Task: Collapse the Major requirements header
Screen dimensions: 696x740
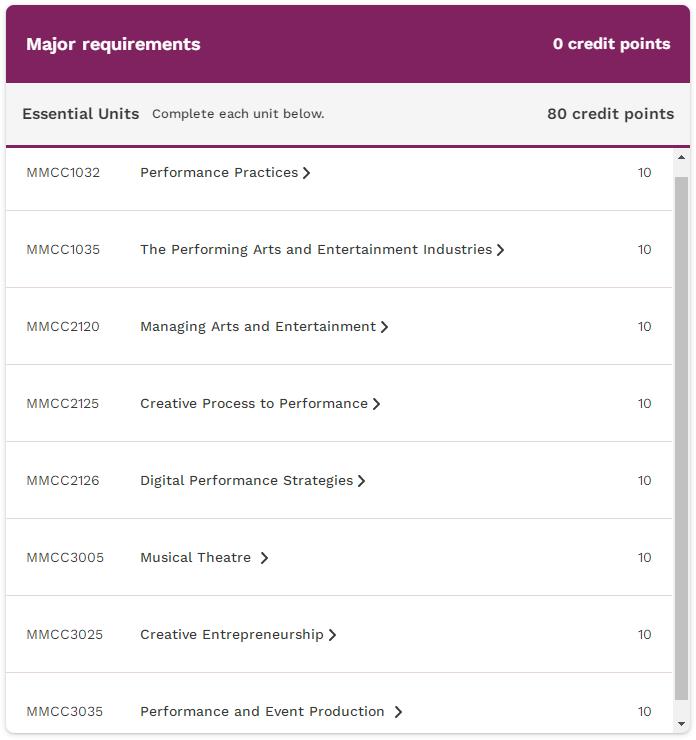Action: tap(348, 44)
